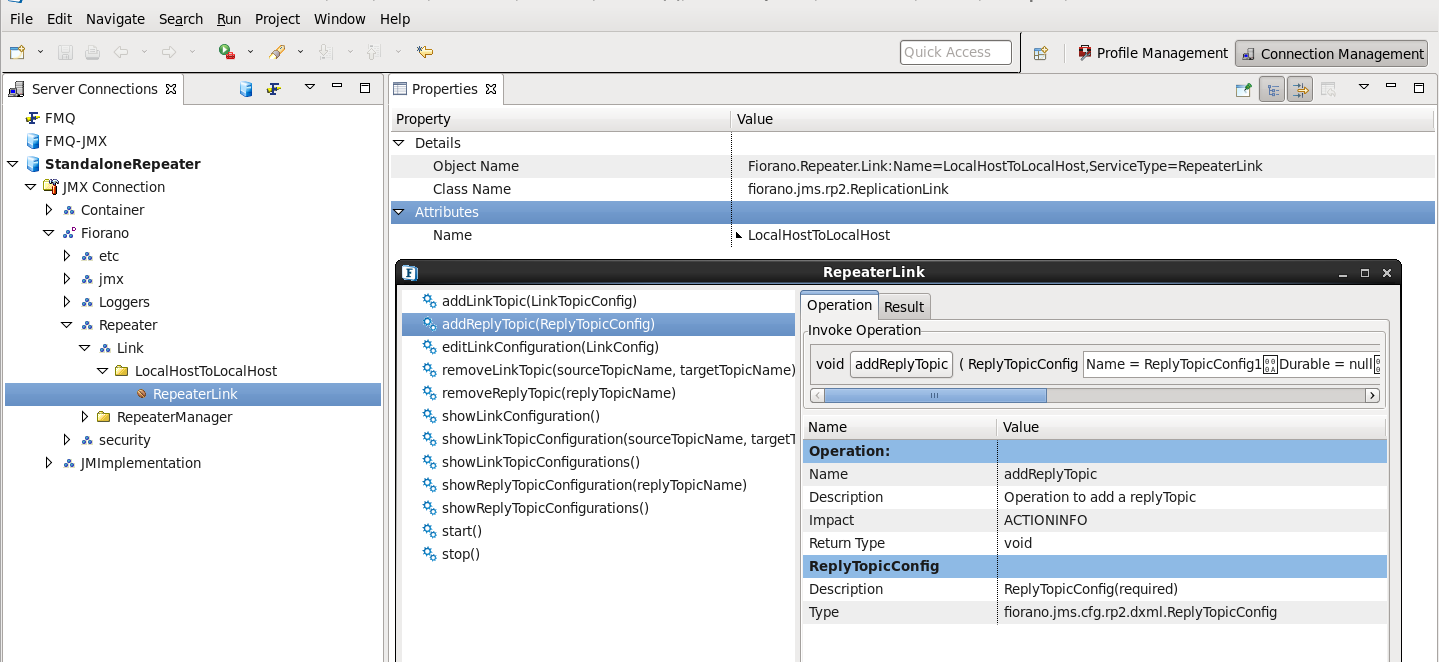1439x662 pixels.
Task: Open the File menu
Action: tap(21, 19)
